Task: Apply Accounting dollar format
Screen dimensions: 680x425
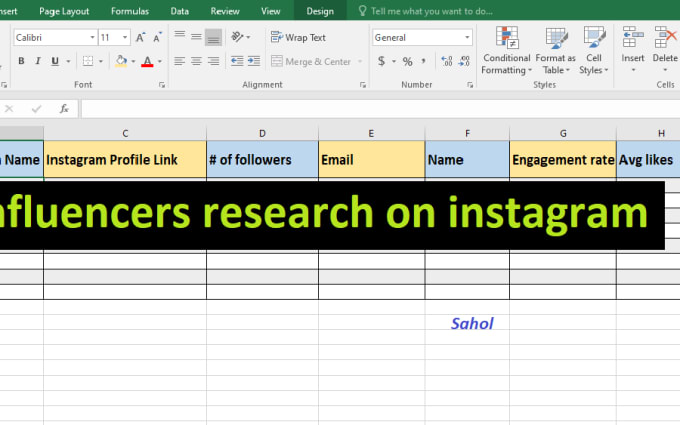Action: [x=381, y=61]
